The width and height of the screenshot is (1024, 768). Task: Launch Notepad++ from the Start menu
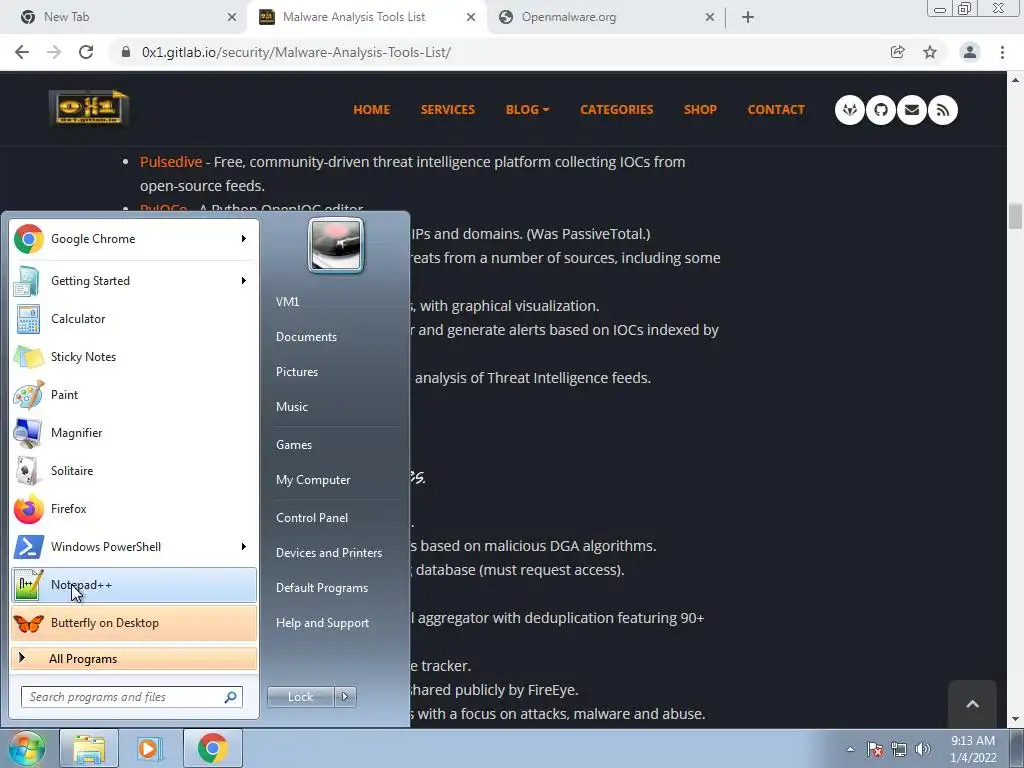click(133, 584)
